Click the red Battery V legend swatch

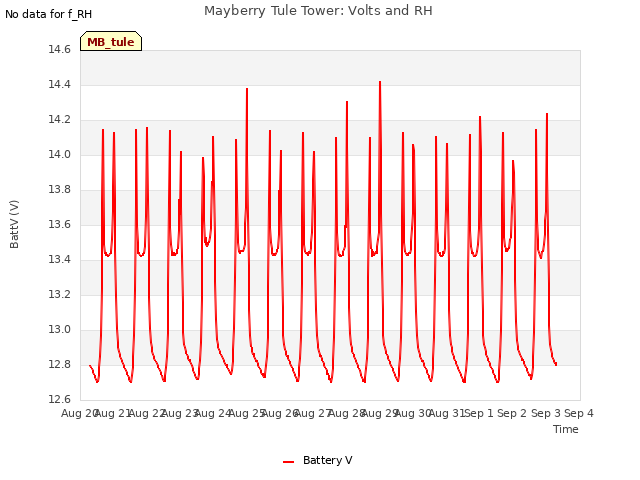[x=289, y=462]
